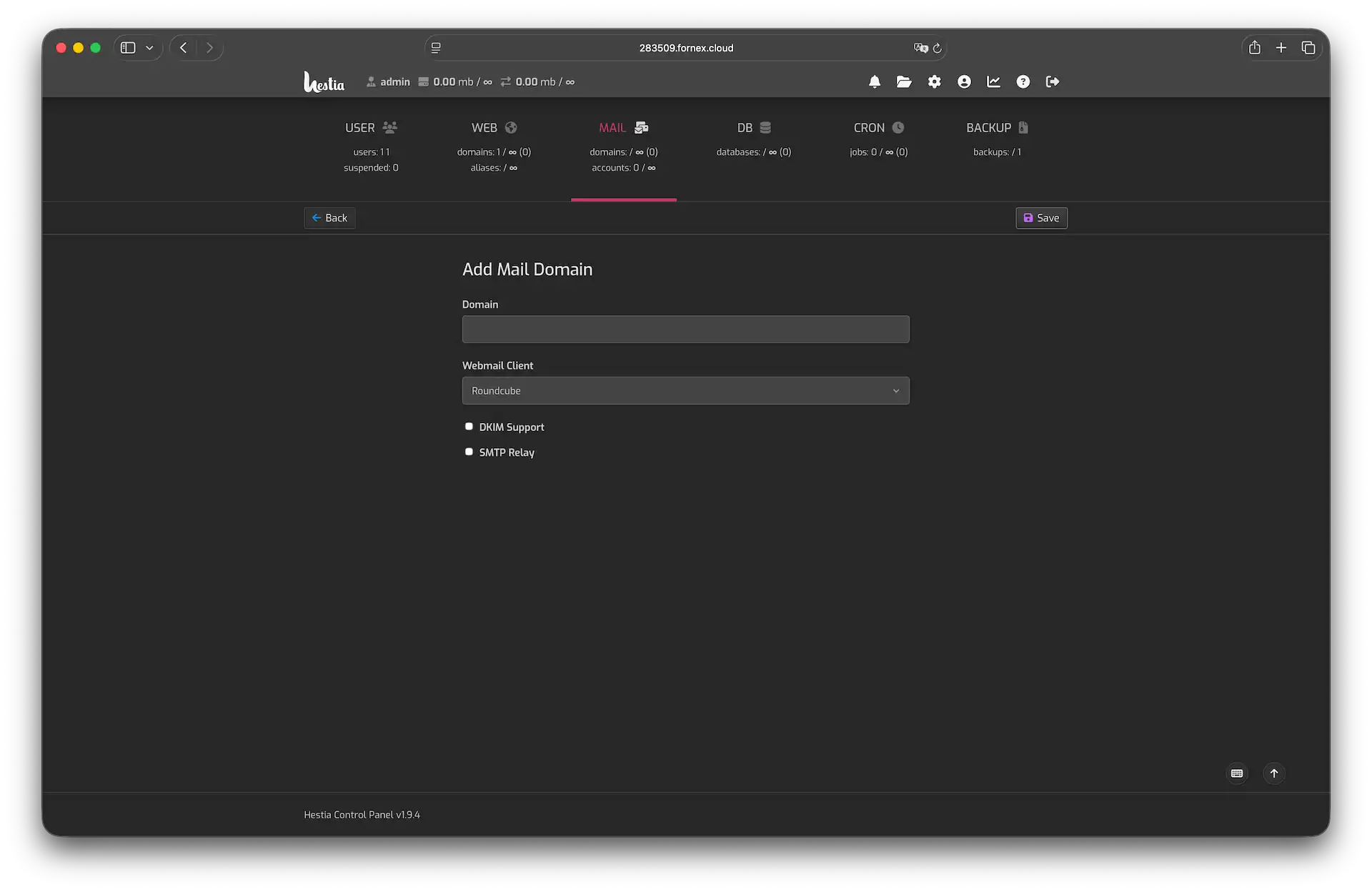The height and width of the screenshot is (892, 1372).
Task: Click the Save button
Action: click(x=1041, y=218)
